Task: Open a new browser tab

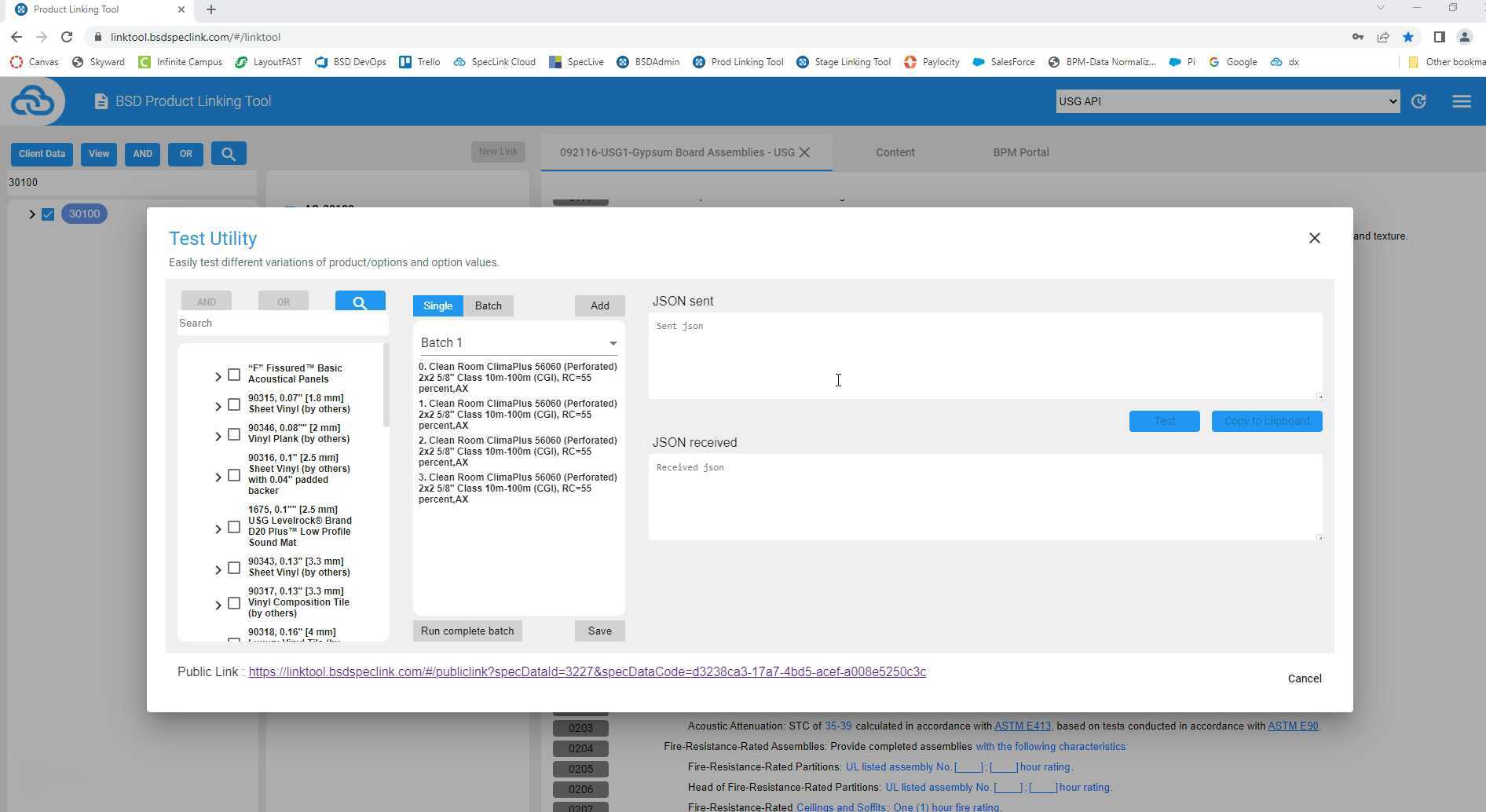Action: (210, 9)
